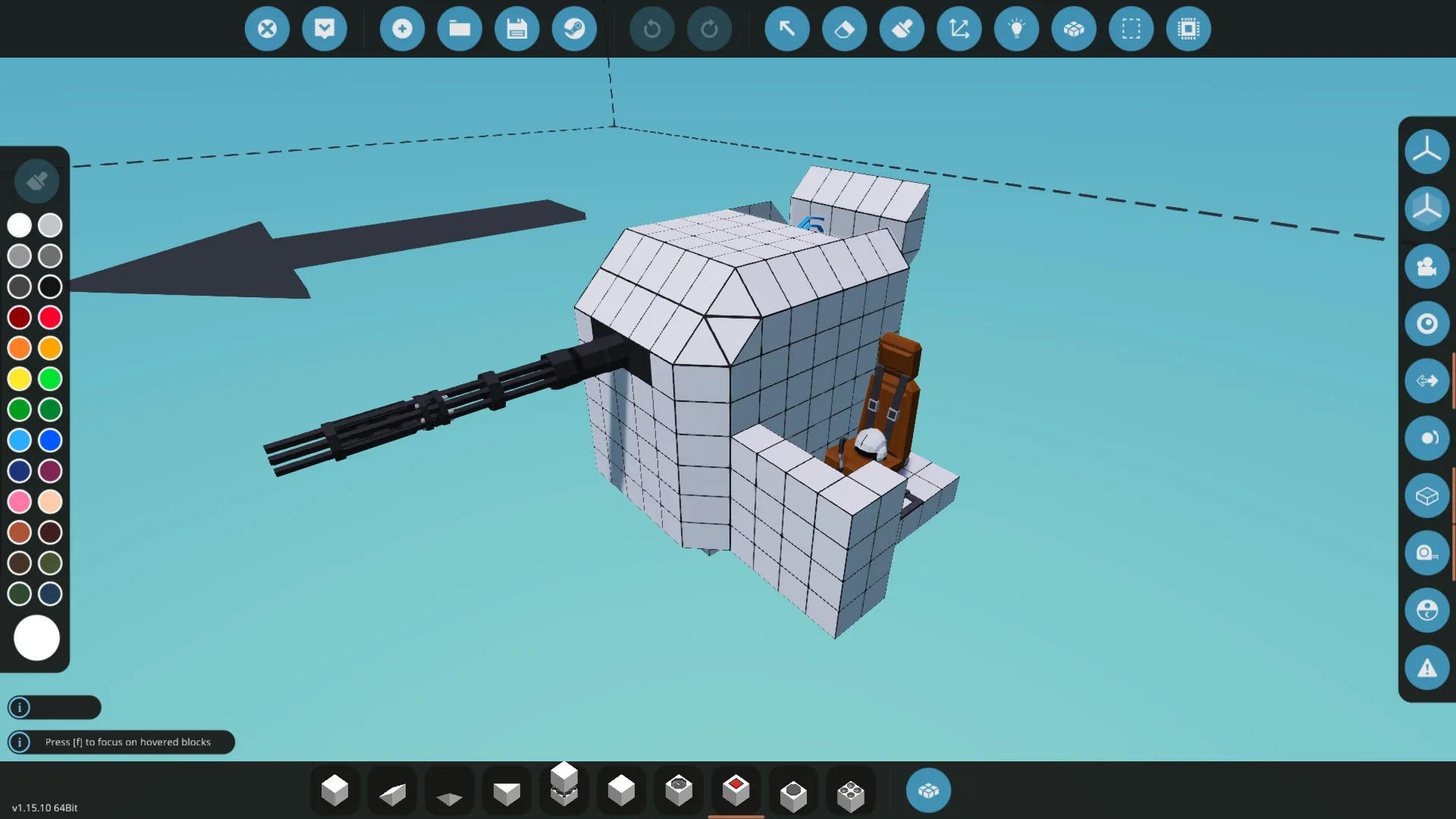Select the red-topped block in the hotbar
Viewport: 1456px width, 819px height.
736,791
